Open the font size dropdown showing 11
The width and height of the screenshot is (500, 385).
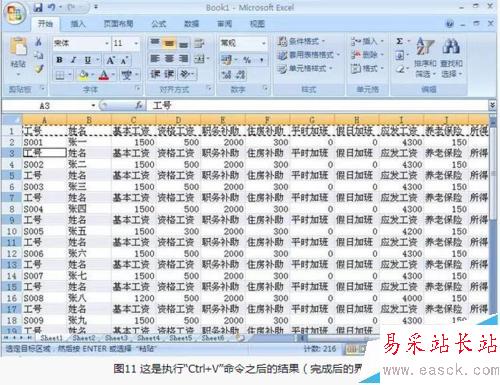tap(136, 43)
